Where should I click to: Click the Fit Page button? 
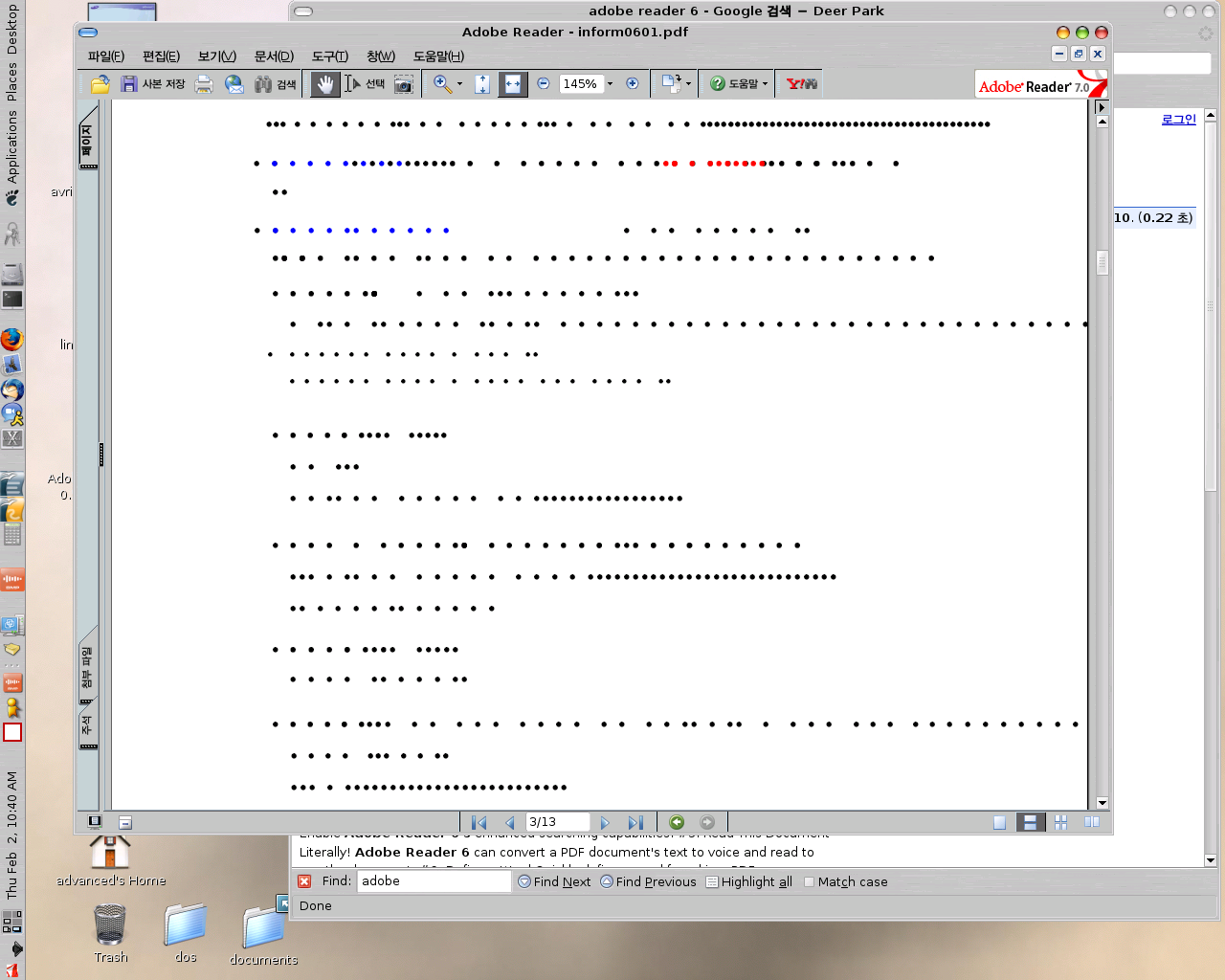tap(482, 84)
